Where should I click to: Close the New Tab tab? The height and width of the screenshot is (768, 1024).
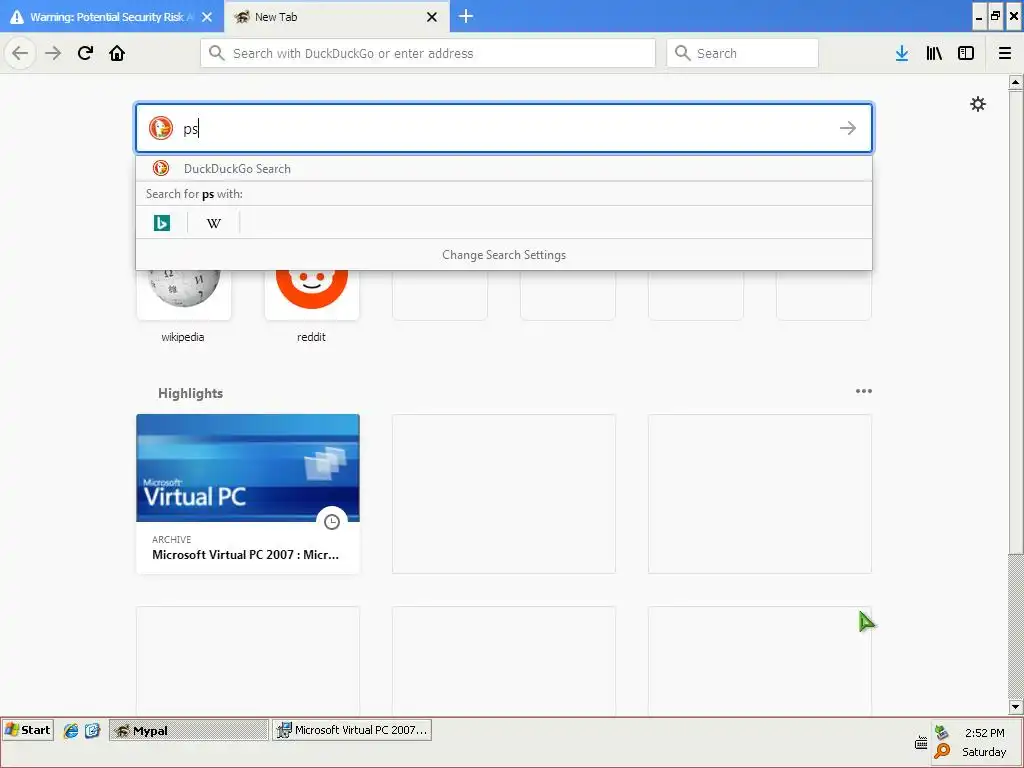point(432,17)
